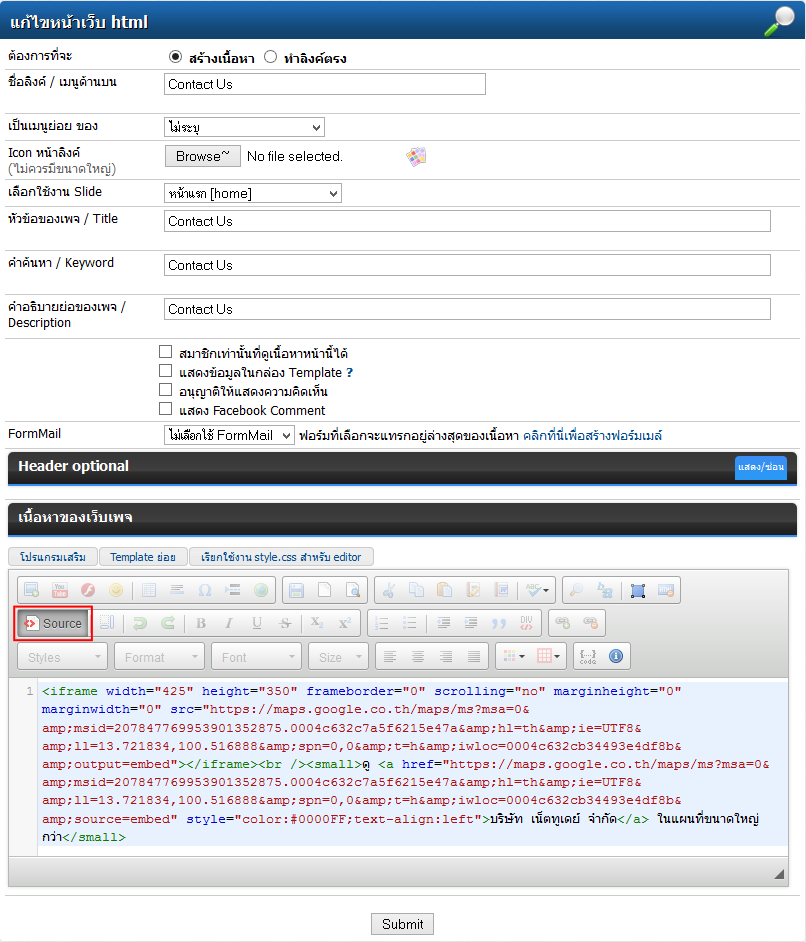Click the Insert Table icon
This screenshot has width=806, height=942.
(x=148, y=590)
